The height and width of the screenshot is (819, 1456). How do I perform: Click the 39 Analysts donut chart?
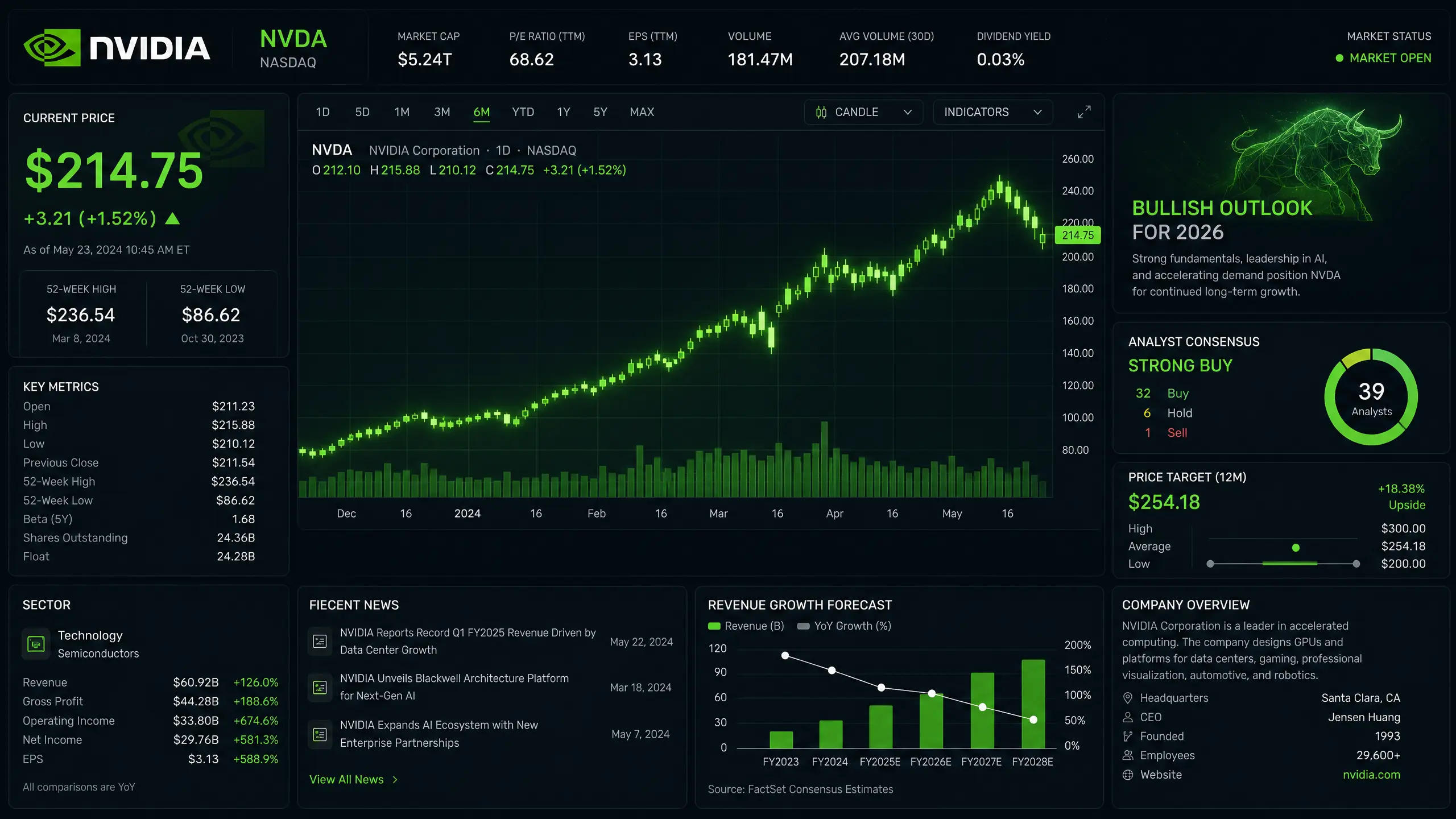click(x=1371, y=396)
